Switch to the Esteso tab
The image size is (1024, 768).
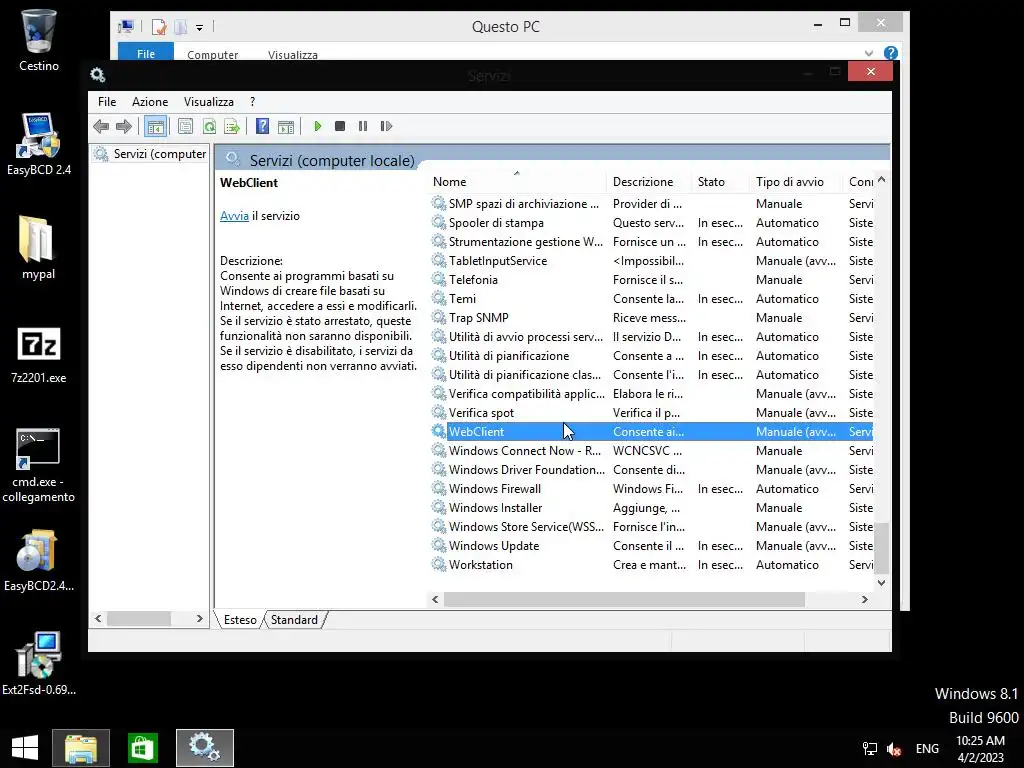click(x=240, y=620)
